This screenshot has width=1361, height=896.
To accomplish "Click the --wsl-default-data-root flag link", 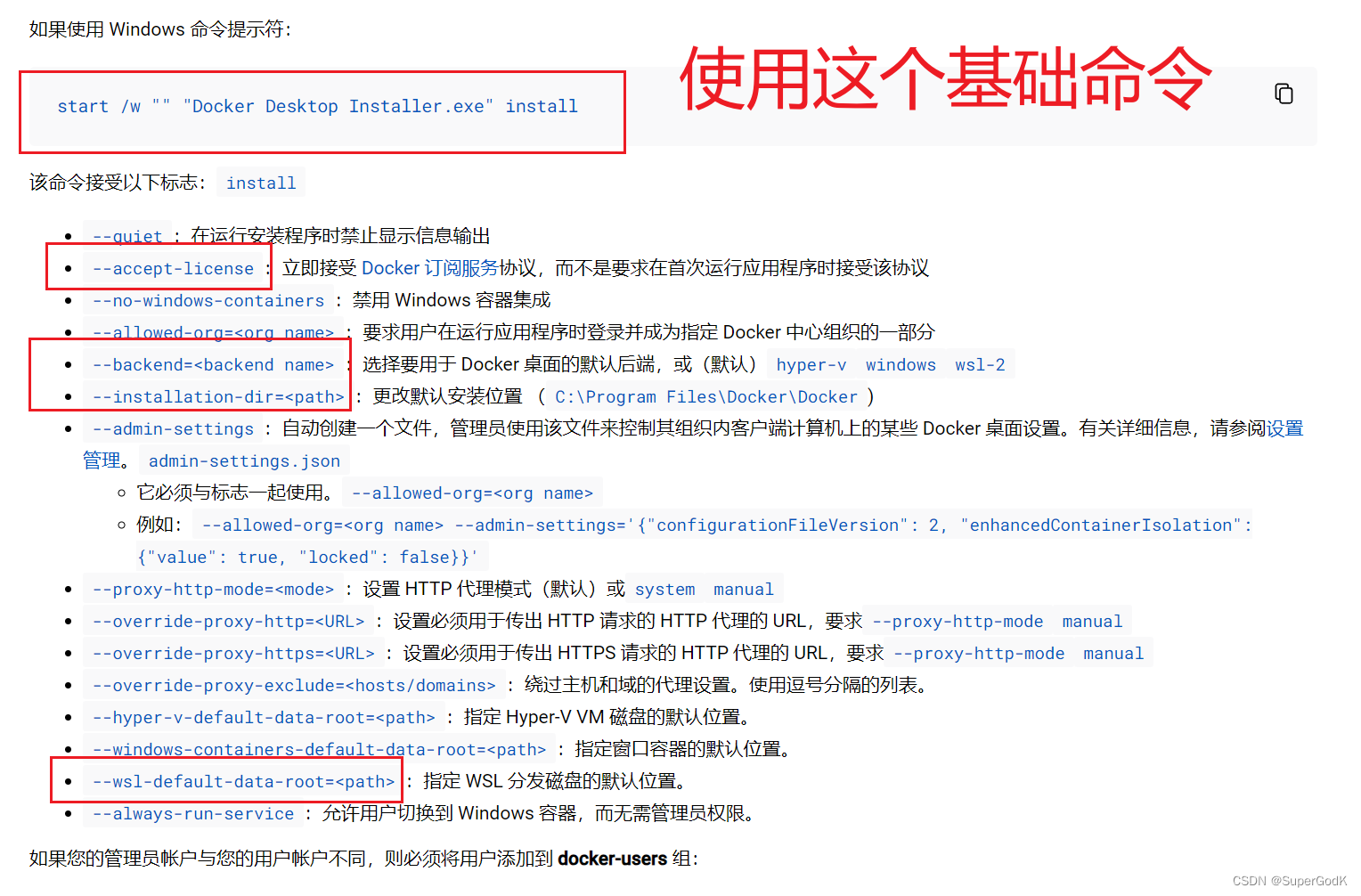I will point(242,781).
